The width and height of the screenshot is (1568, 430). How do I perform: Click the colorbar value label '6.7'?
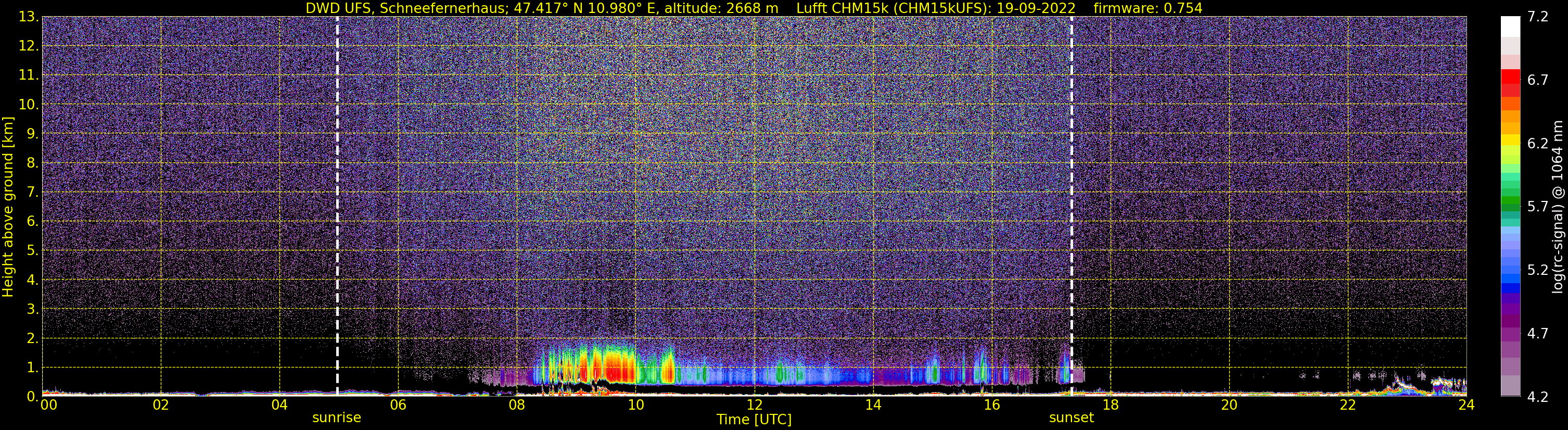[x=1538, y=80]
